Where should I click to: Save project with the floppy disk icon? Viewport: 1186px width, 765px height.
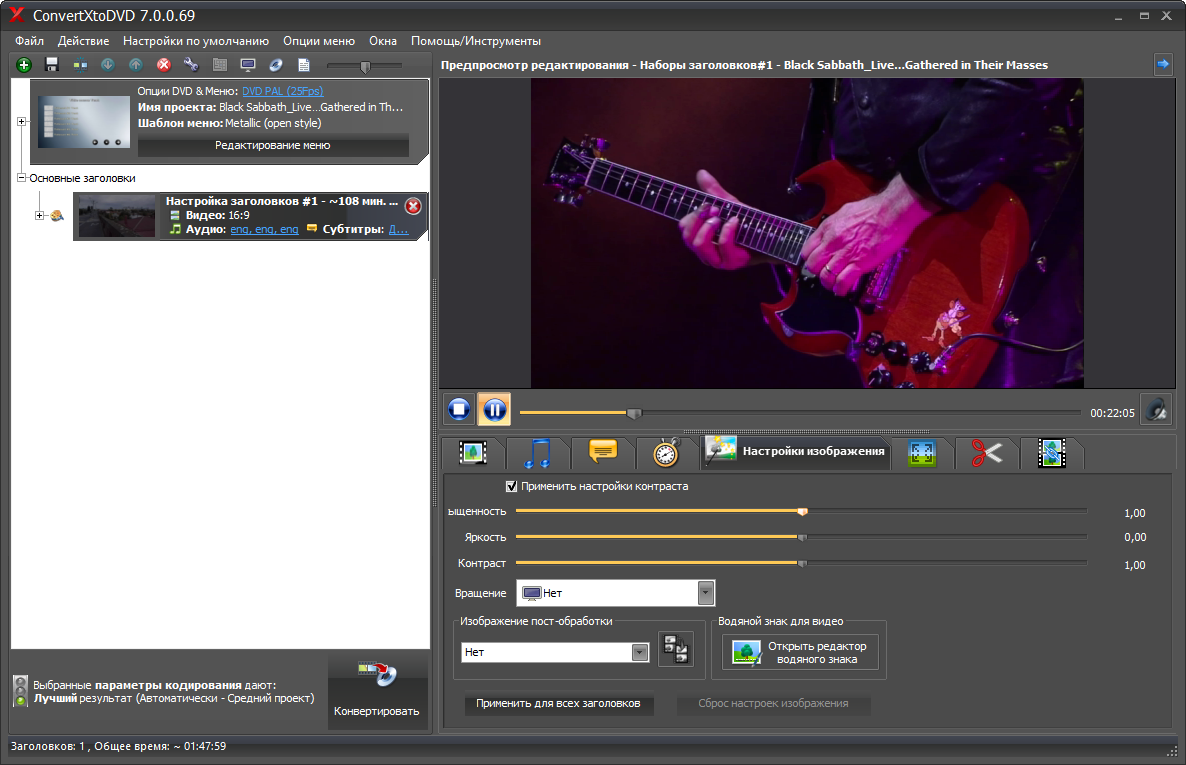point(52,65)
